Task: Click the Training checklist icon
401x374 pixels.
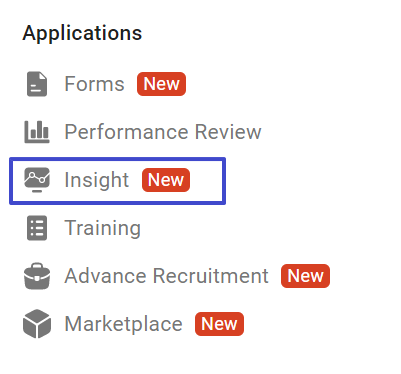Action: [37, 228]
